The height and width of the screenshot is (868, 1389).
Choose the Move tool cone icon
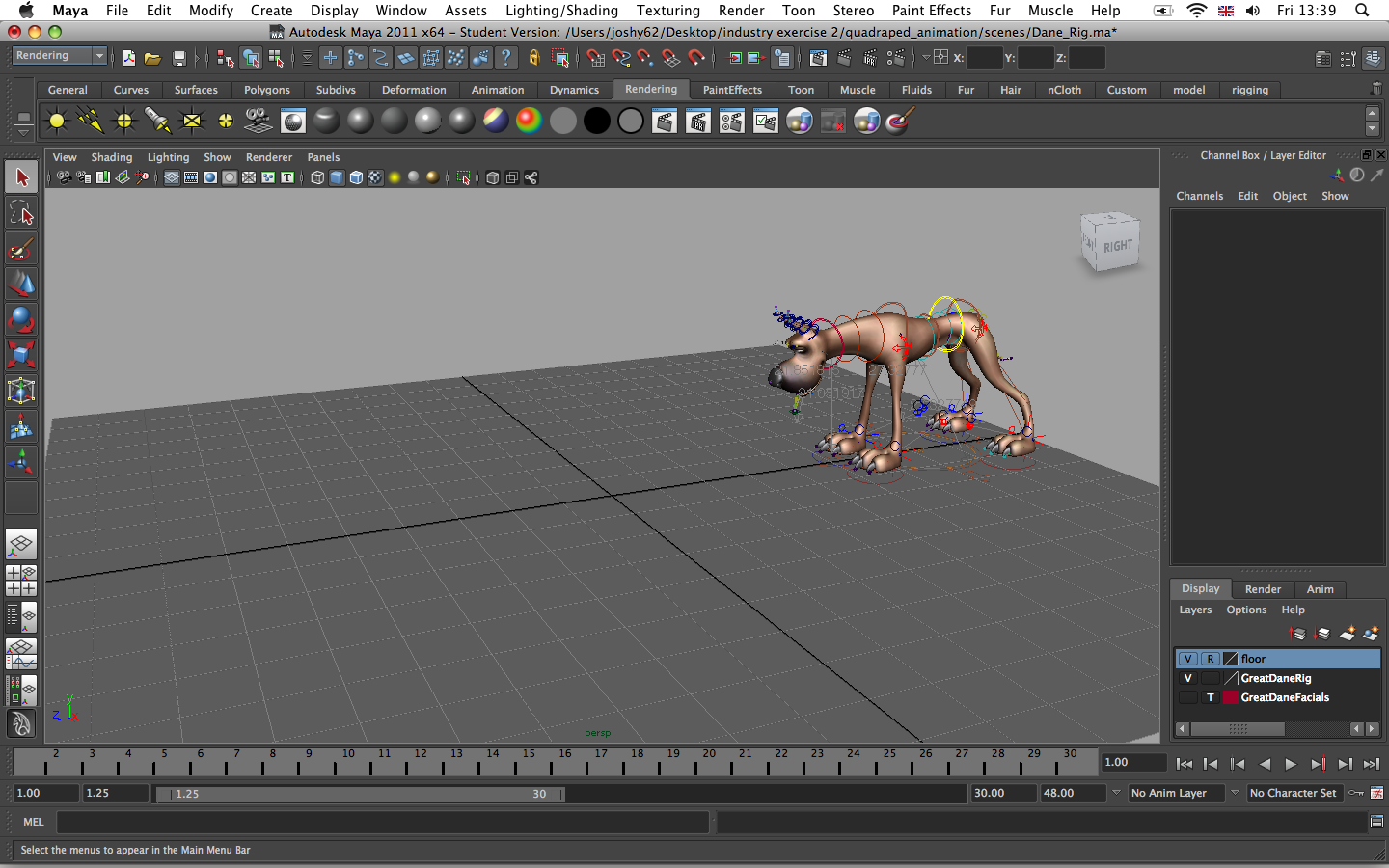[21, 285]
